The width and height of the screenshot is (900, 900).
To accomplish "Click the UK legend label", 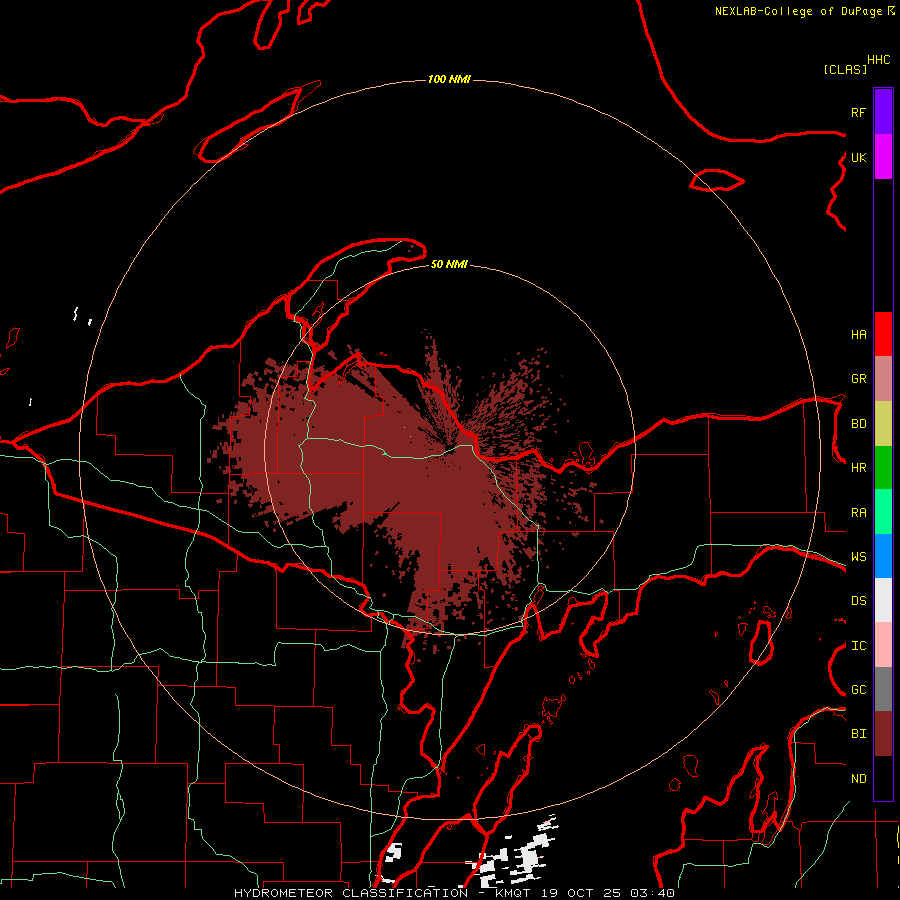I will [858, 157].
